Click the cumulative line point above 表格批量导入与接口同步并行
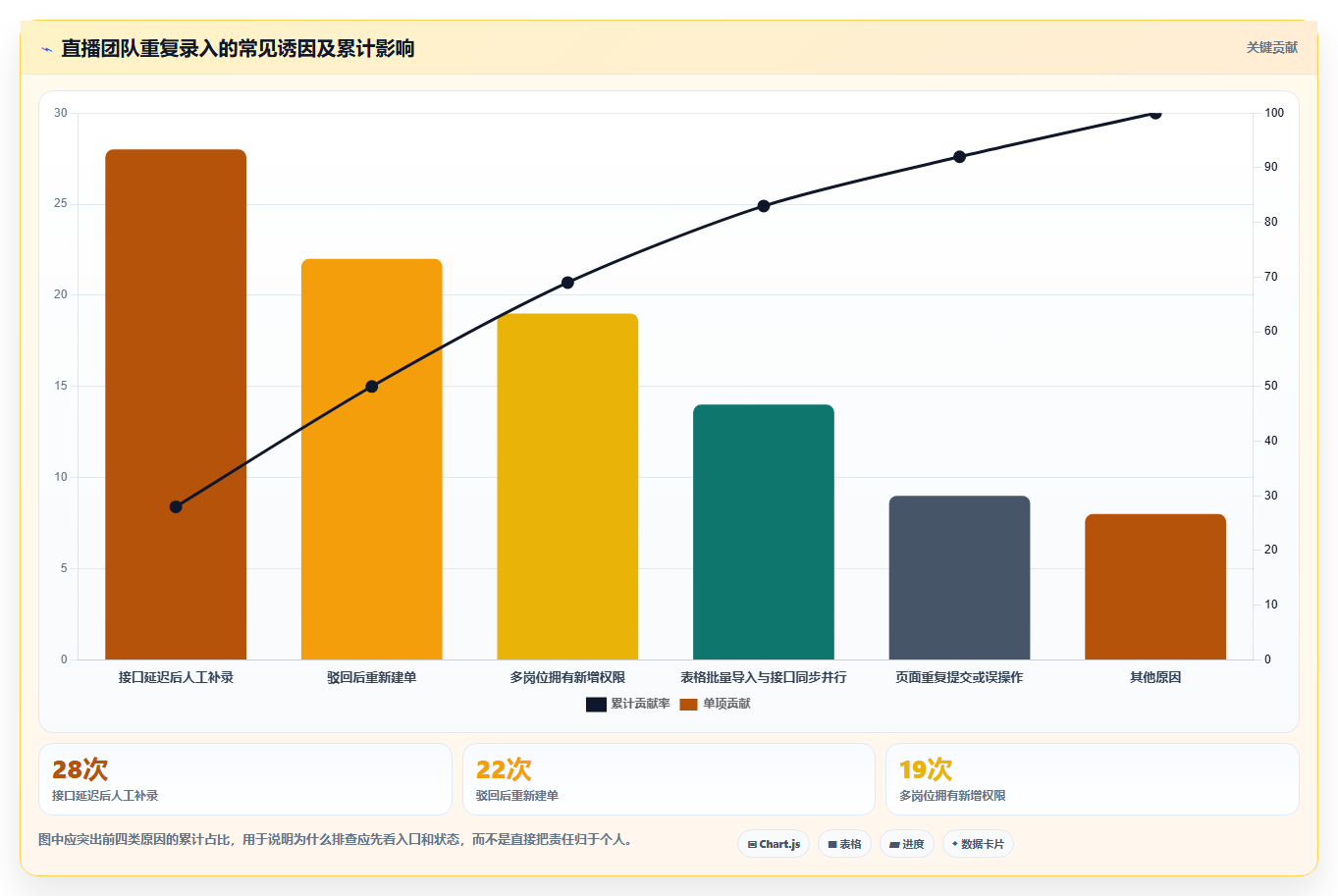This screenshot has width=1338, height=896. (x=764, y=206)
